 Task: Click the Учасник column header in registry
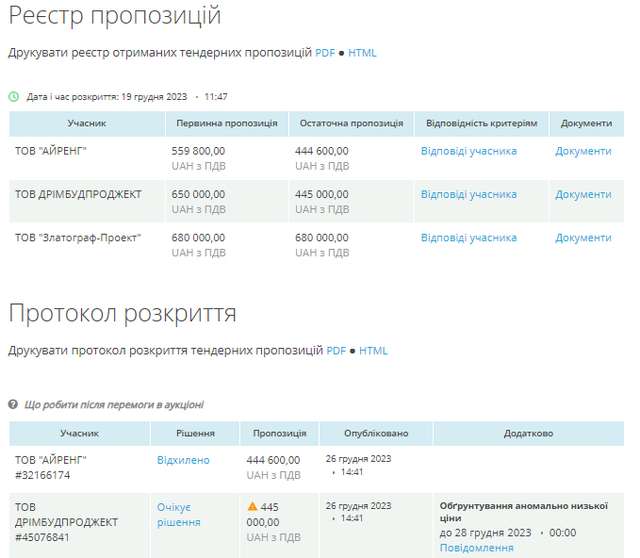pos(87,123)
